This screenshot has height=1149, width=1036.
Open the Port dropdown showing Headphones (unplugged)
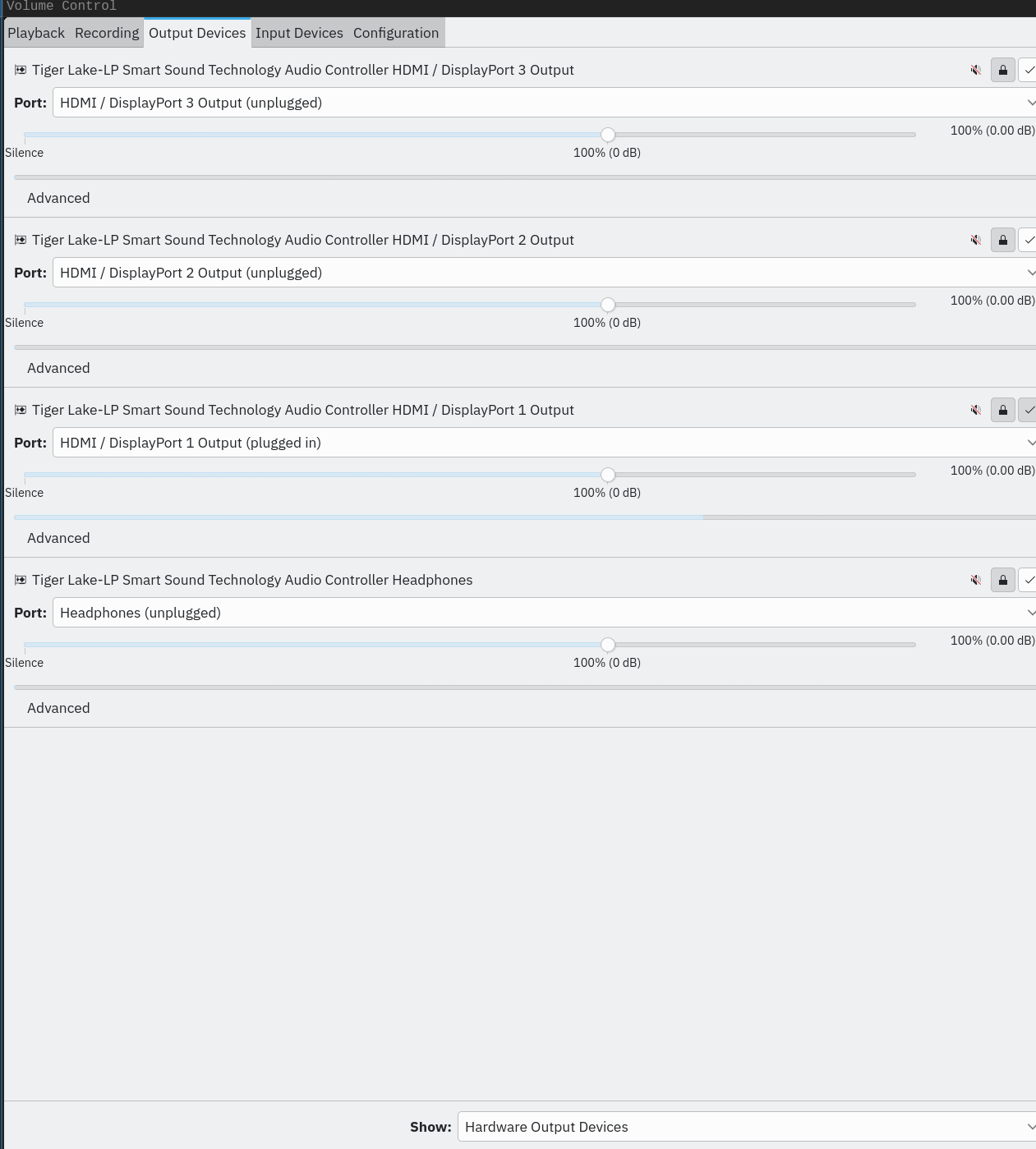point(544,613)
